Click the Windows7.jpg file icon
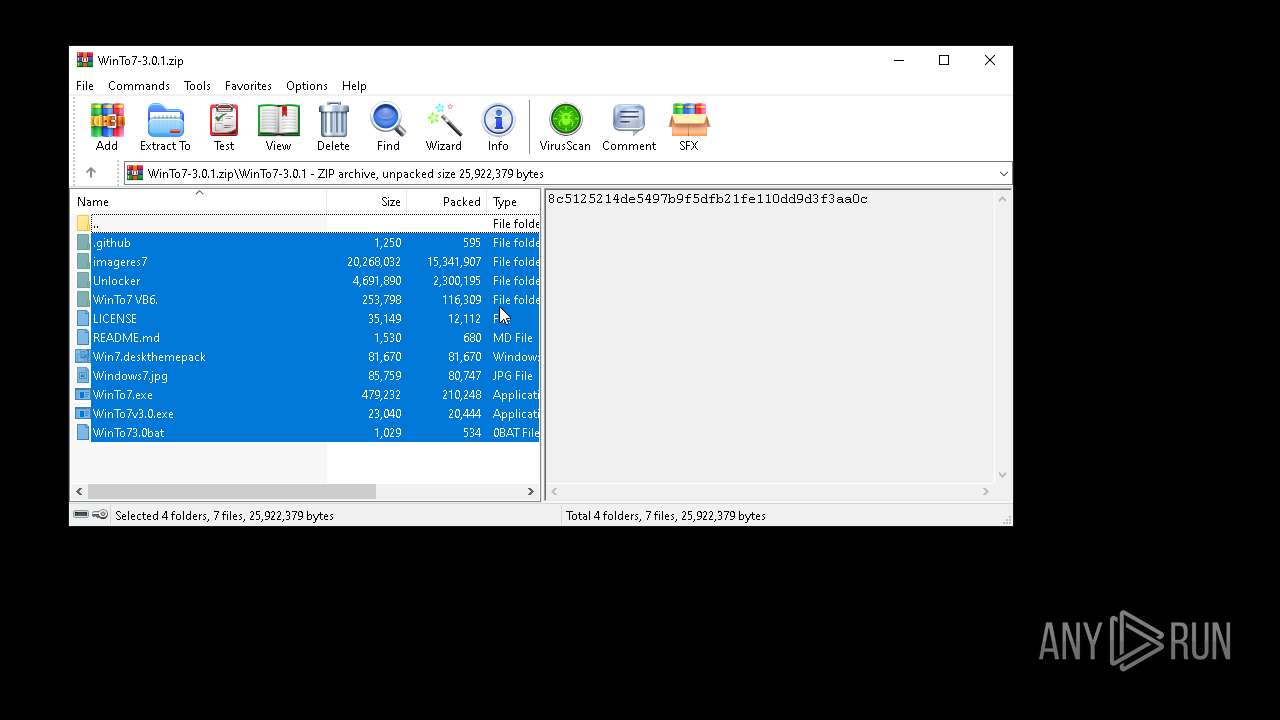 coord(83,376)
